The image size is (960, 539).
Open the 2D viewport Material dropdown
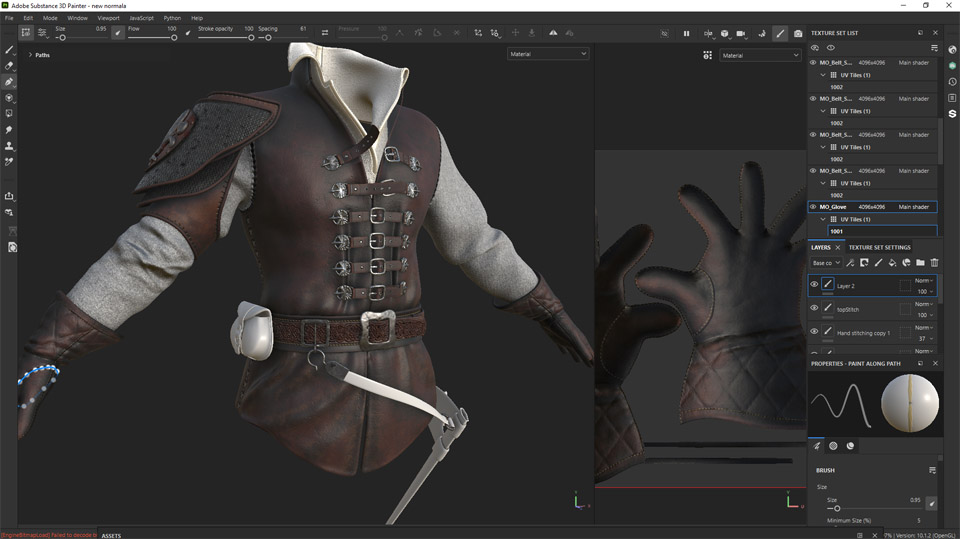pyautogui.click(x=760, y=55)
